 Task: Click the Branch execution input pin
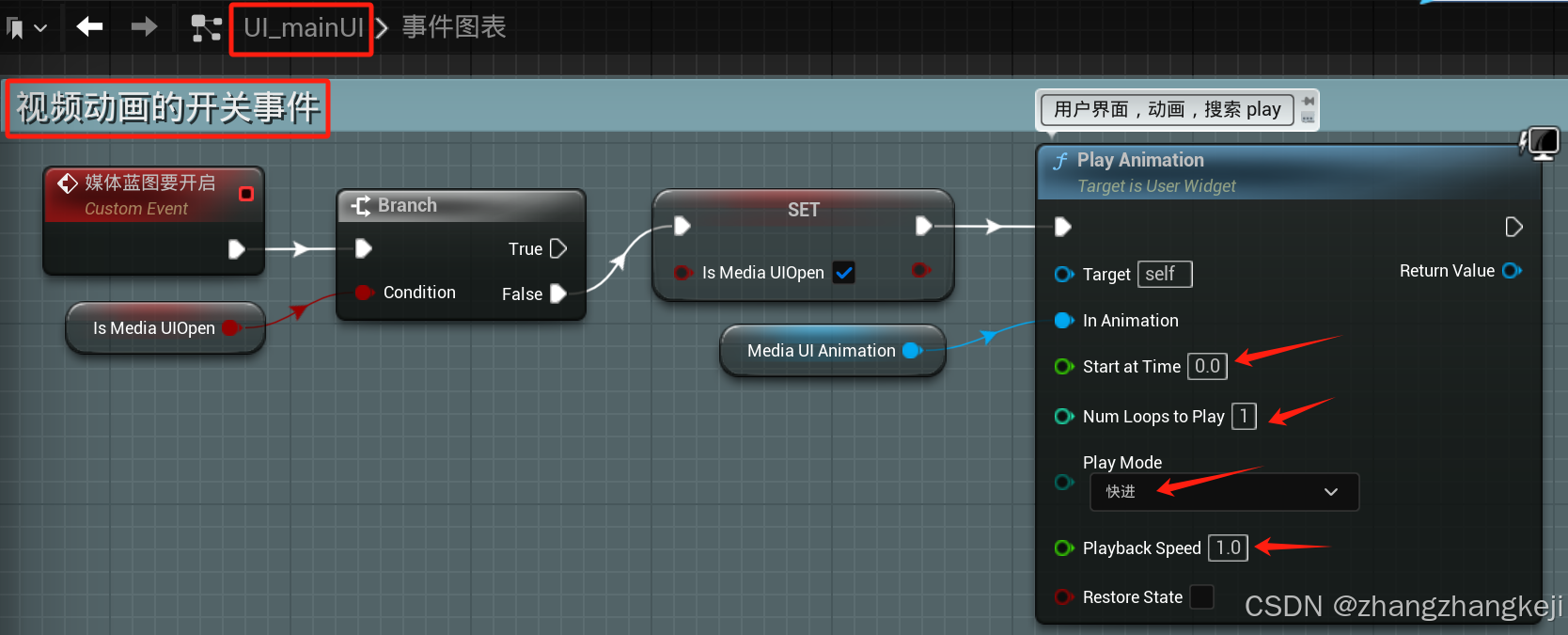(364, 248)
